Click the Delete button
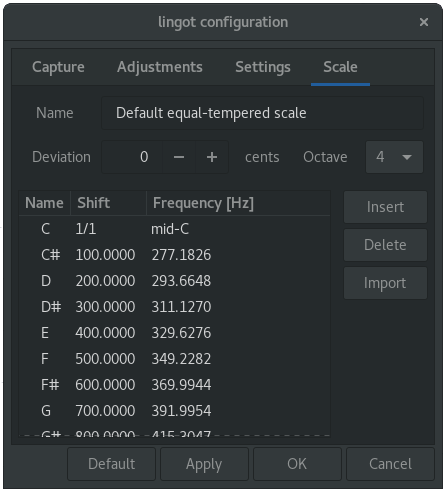This screenshot has height=492, width=446. coord(385,245)
